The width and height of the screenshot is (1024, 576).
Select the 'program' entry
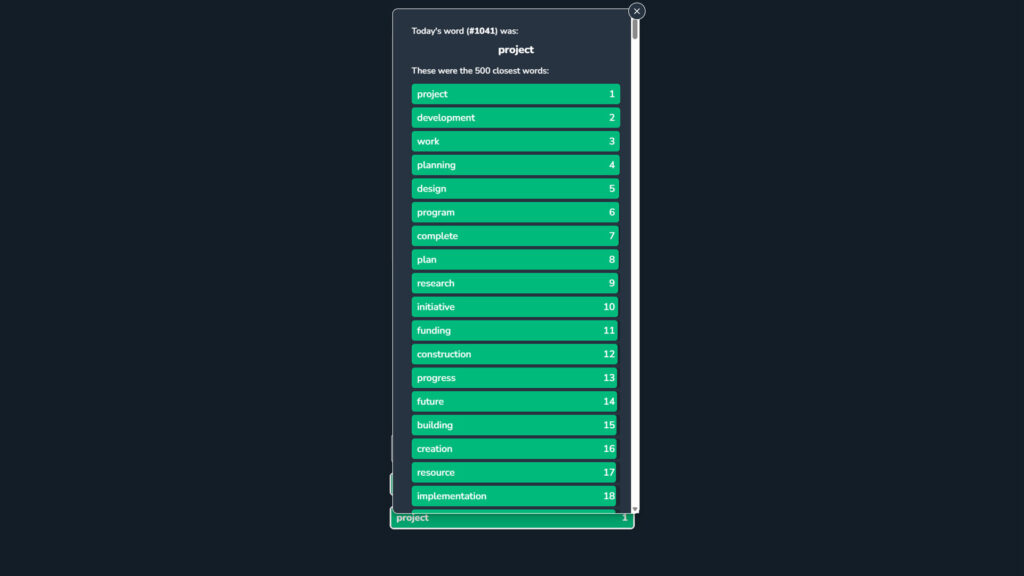(x=515, y=212)
